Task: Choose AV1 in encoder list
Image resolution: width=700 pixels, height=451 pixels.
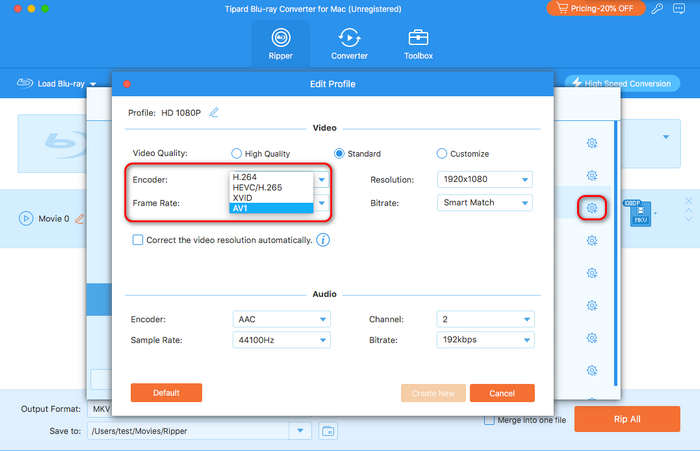Action: (x=271, y=208)
